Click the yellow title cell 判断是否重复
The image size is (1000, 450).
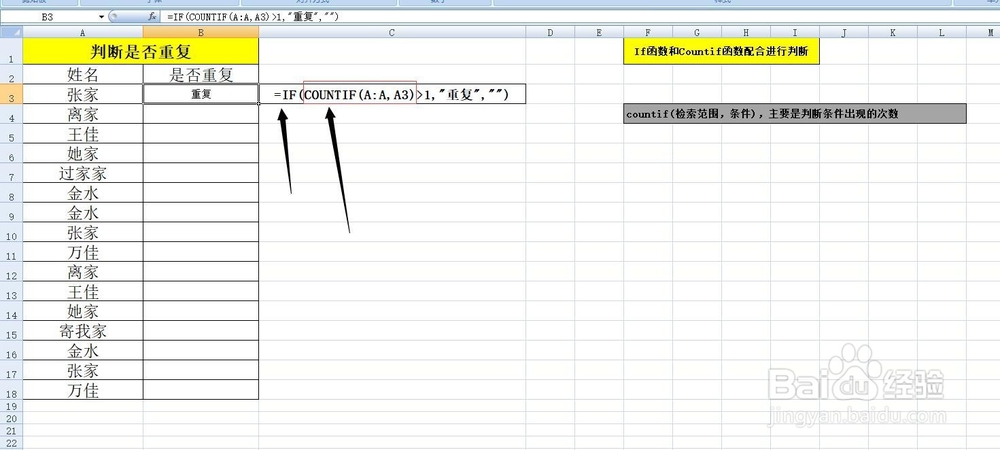(141, 51)
